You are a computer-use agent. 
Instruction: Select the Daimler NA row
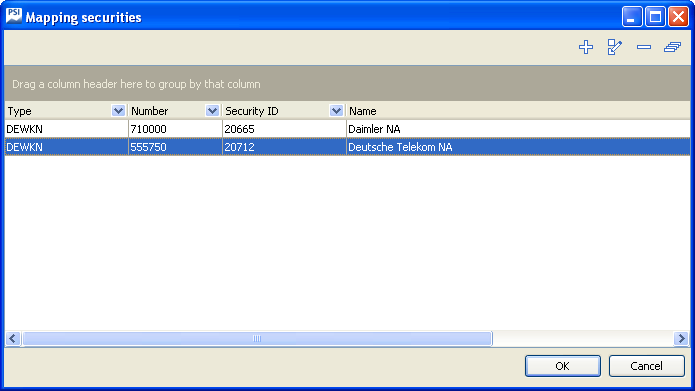(348, 129)
